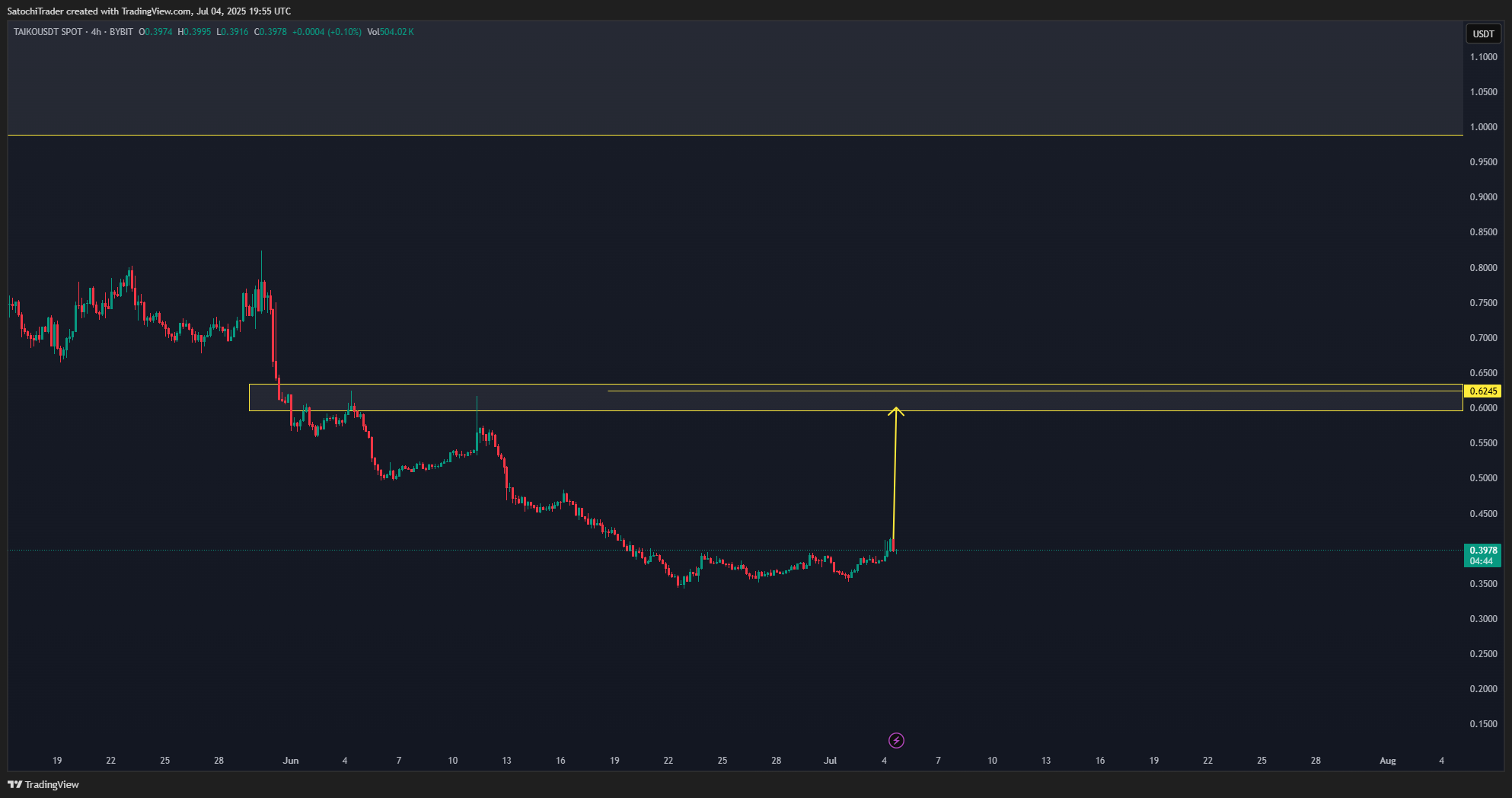Image resolution: width=1512 pixels, height=798 pixels.
Task: Click the TradingView logo at bottom left
Action: tap(43, 784)
